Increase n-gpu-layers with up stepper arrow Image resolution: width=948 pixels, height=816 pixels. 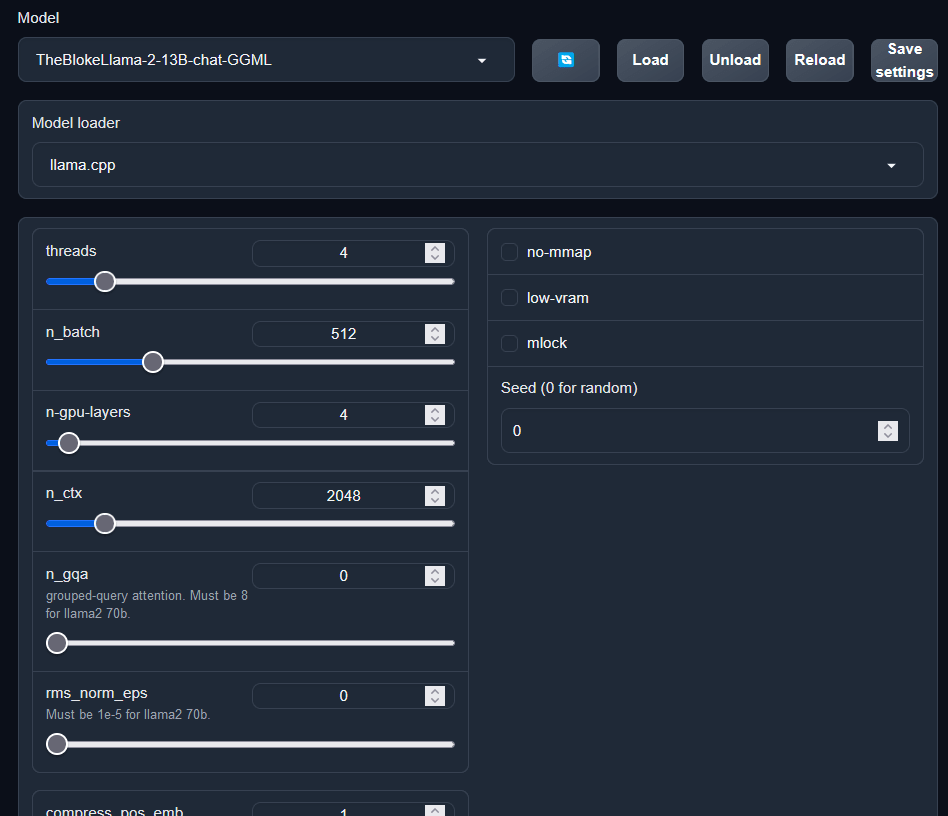[434, 410]
